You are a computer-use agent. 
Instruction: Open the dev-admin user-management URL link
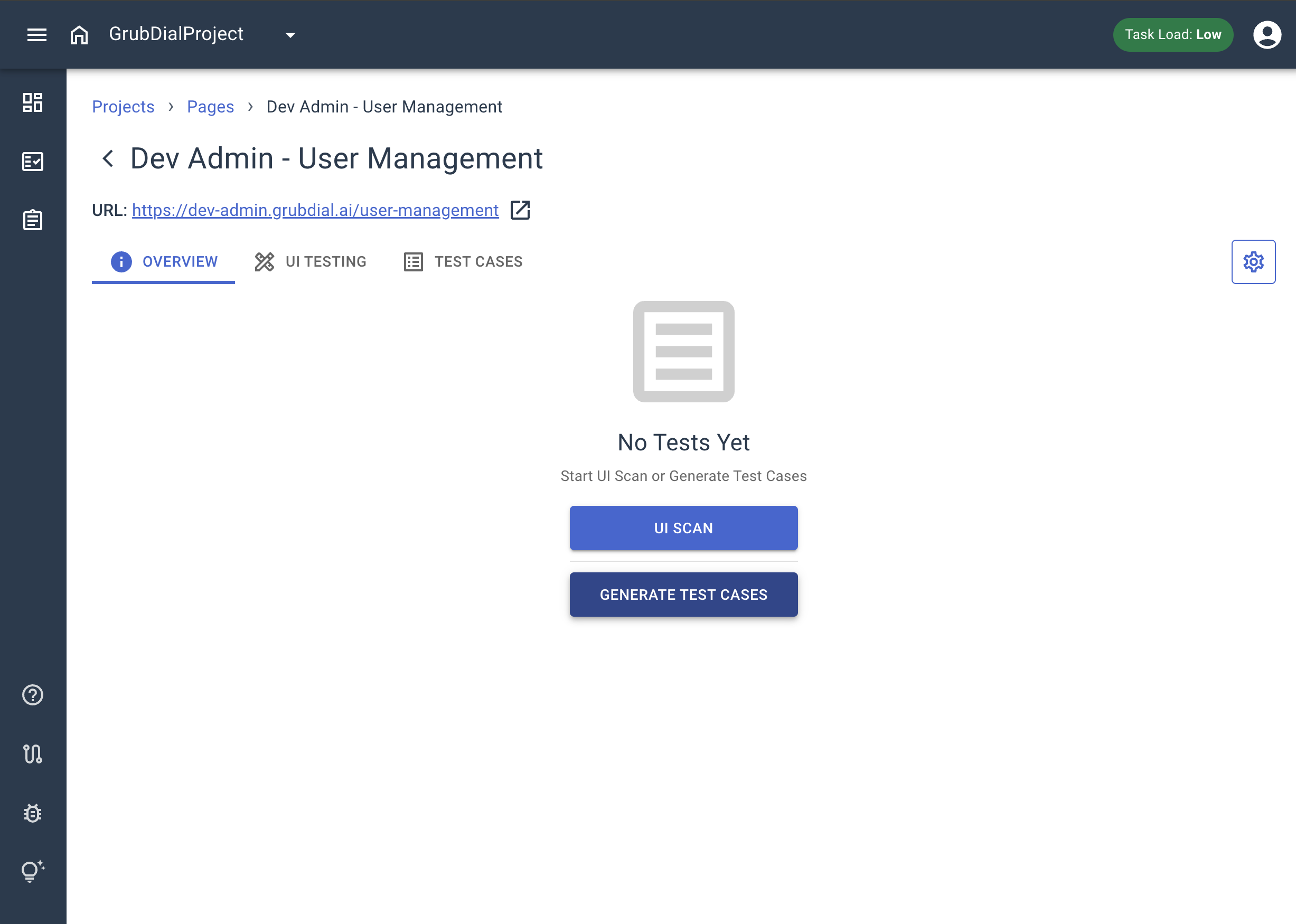(315, 211)
